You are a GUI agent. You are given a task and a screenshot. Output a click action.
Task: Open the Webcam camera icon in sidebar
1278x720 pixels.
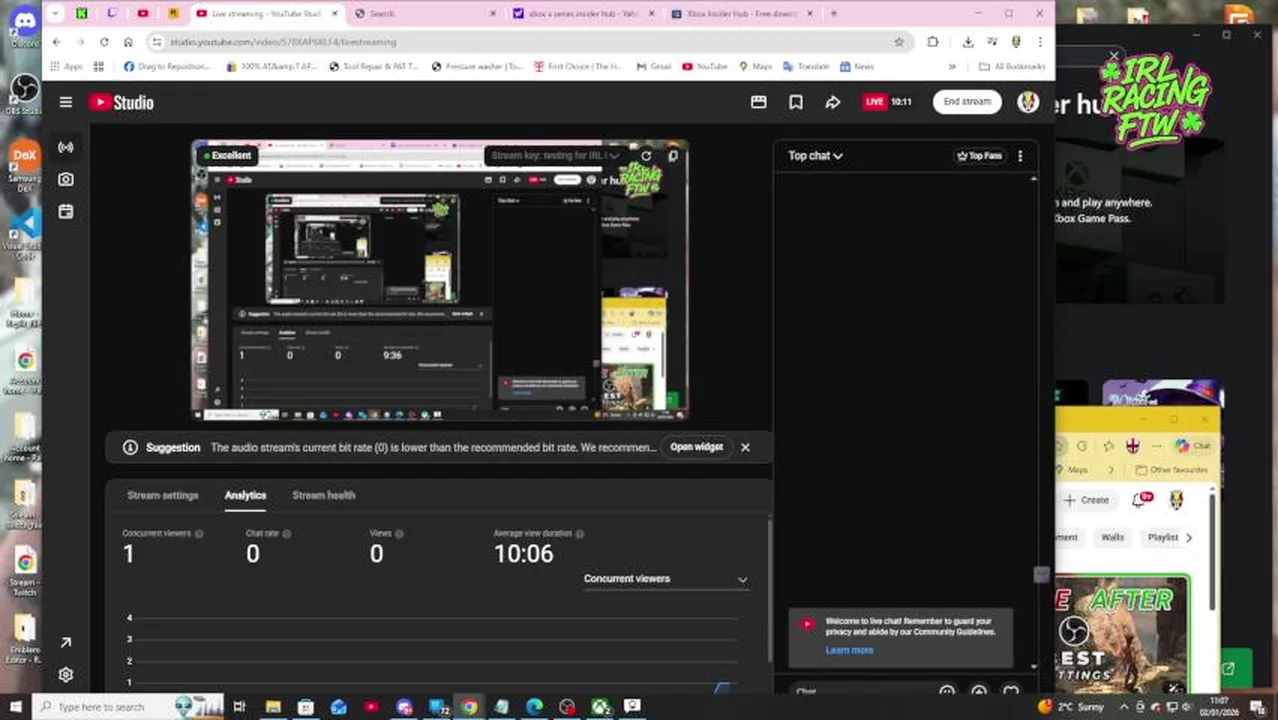66,179
